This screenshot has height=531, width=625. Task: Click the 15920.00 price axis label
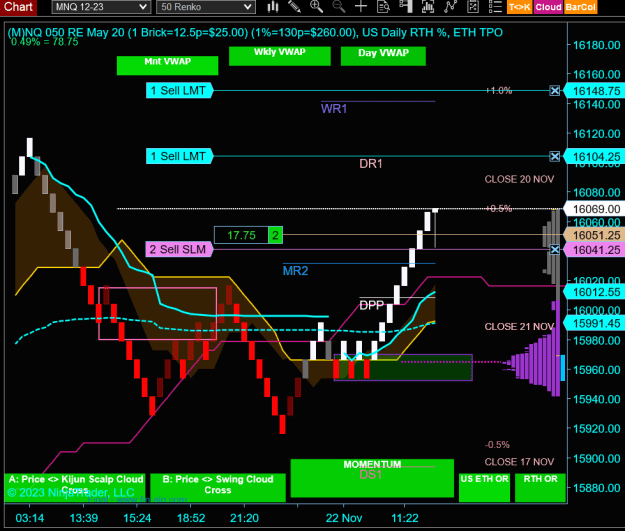(x=596, y=429)
